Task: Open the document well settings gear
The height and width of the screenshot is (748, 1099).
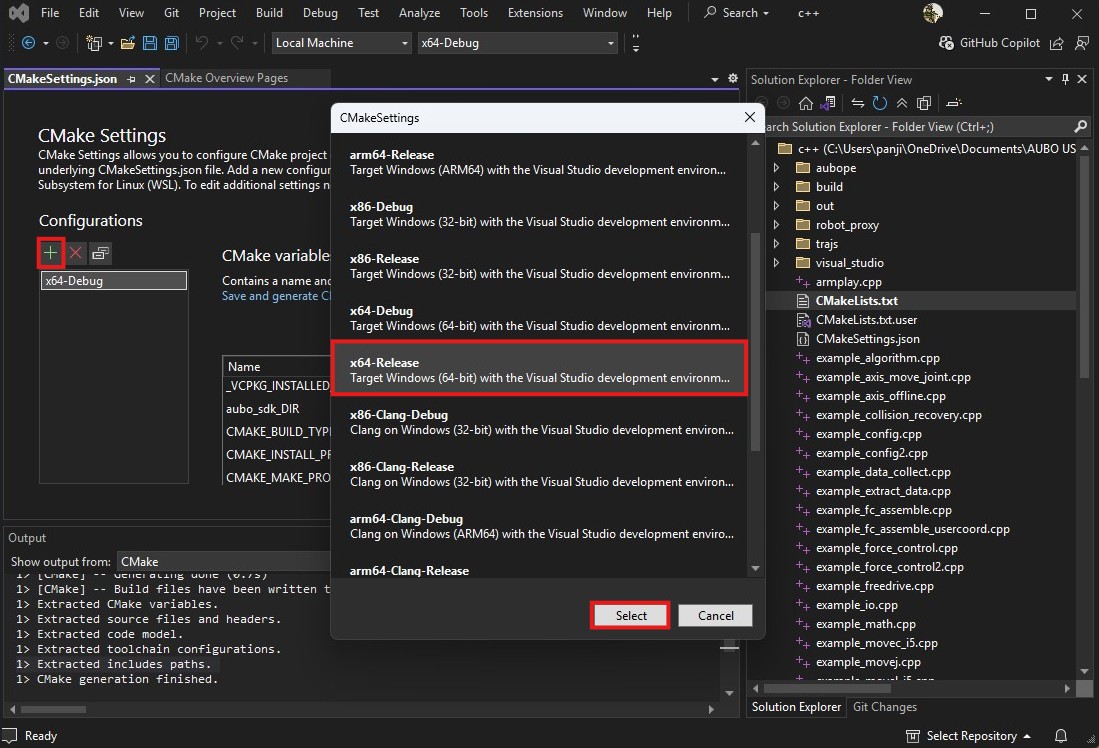Action: click(732, 79)
